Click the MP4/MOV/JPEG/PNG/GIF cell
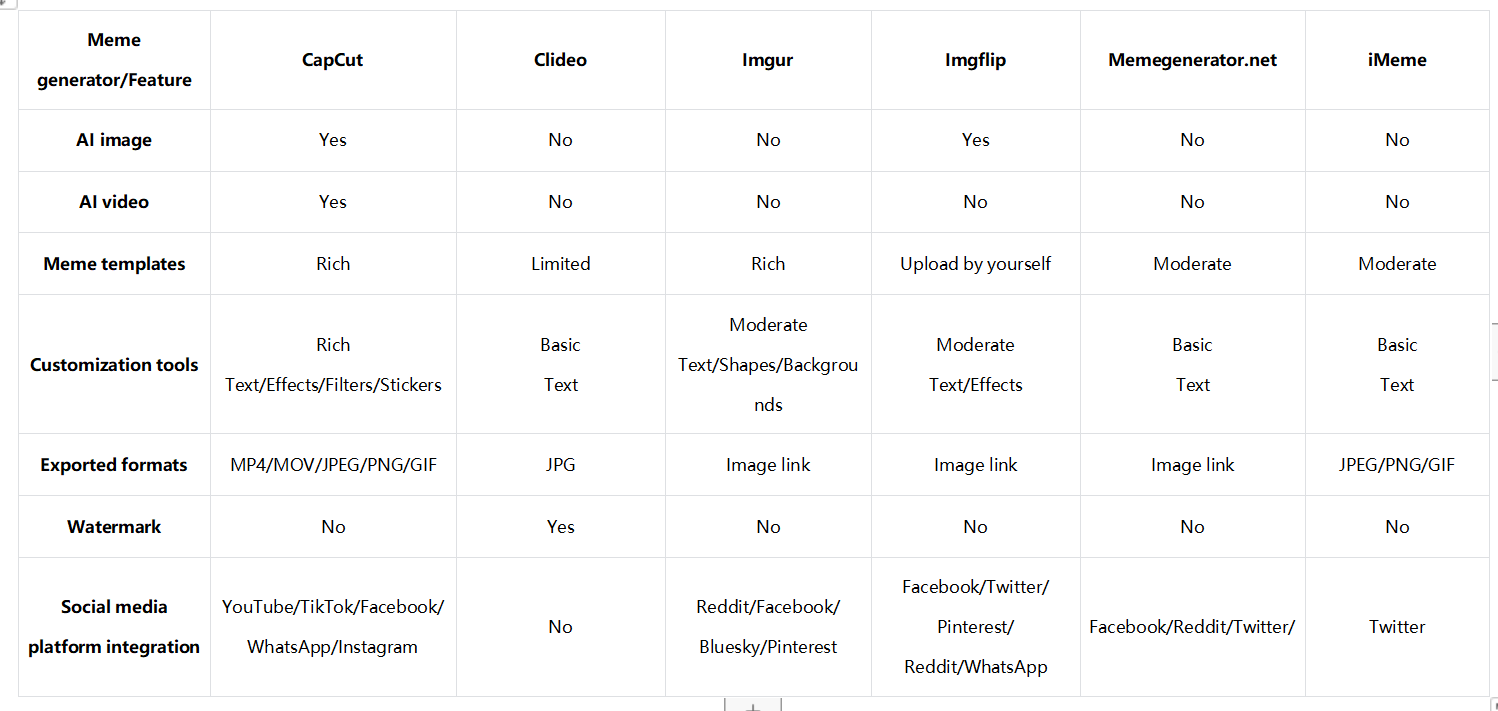Viewport: 1498px width, 711px height. pos(333,465)
